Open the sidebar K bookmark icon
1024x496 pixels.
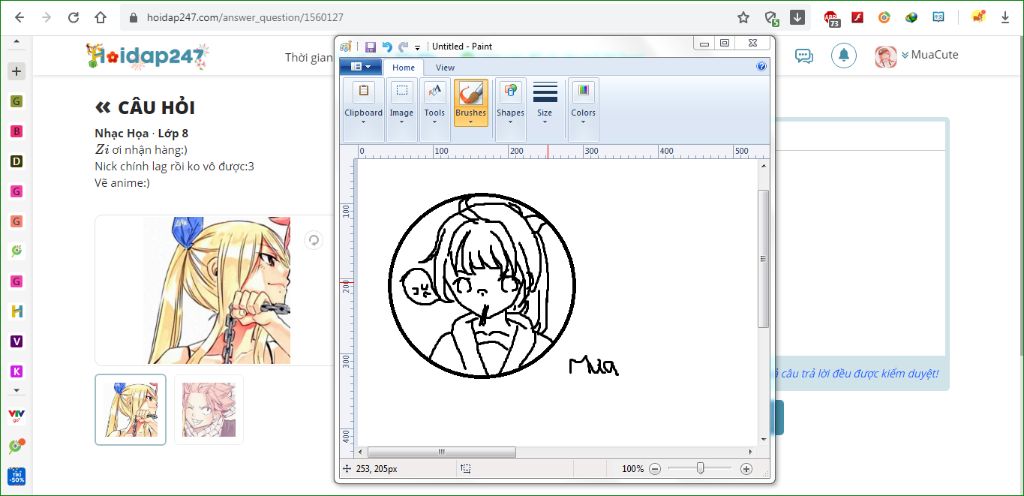click(17, 371)
